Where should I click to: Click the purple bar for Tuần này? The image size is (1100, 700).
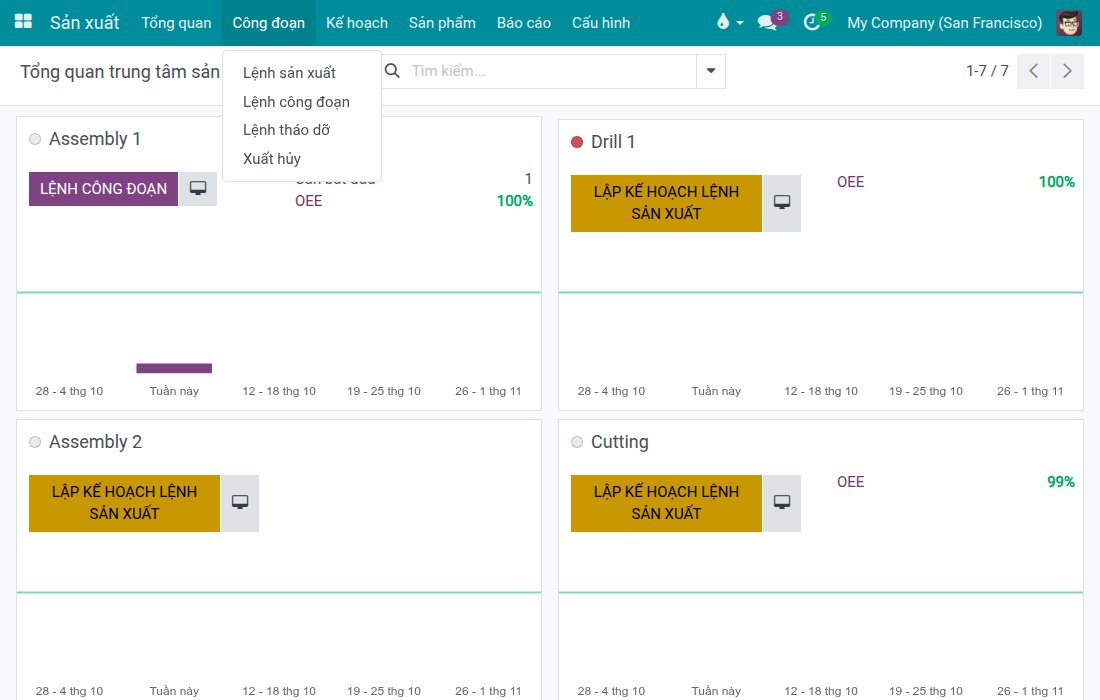(x=174, y=368)
